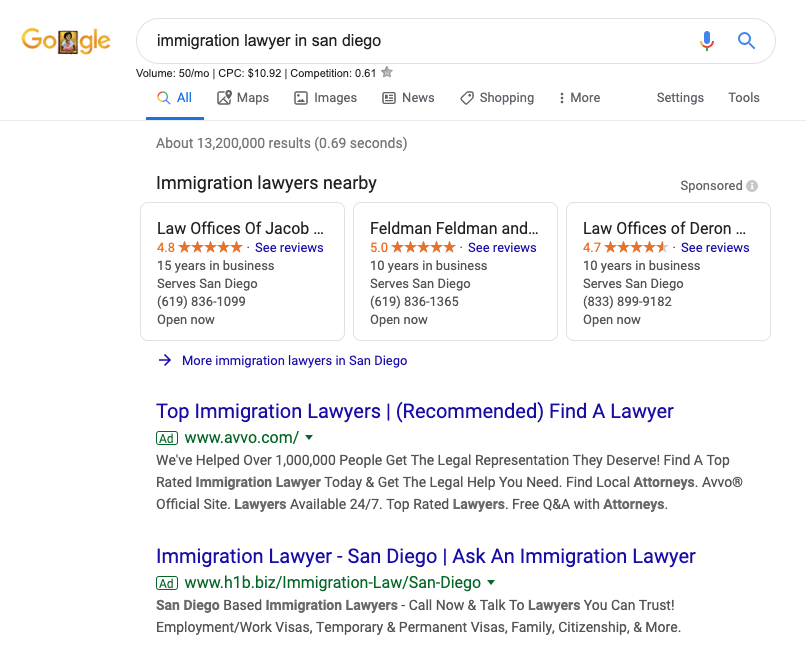806x659 pixels.
Task: Open Feldman Feldman and... listing
Action: point(454,228)
